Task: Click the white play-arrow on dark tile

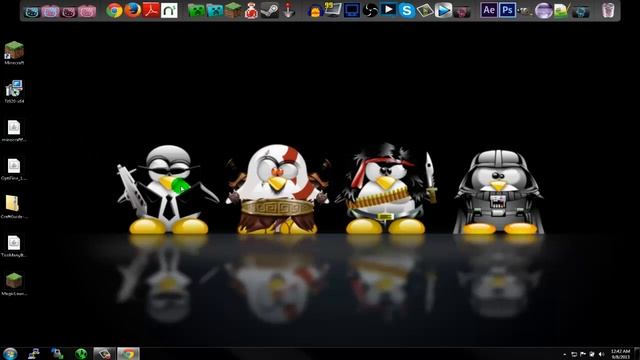Action: (x=389, y=9)
